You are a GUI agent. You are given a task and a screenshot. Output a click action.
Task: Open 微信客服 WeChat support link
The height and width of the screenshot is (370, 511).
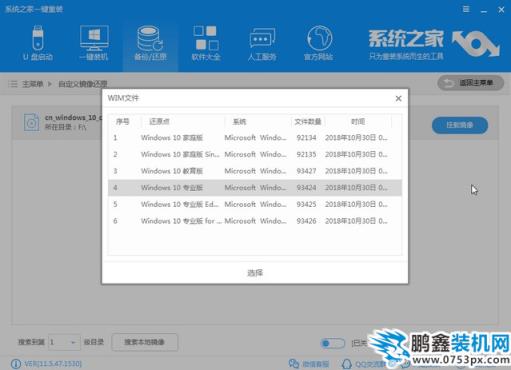[x=309, y=364]
